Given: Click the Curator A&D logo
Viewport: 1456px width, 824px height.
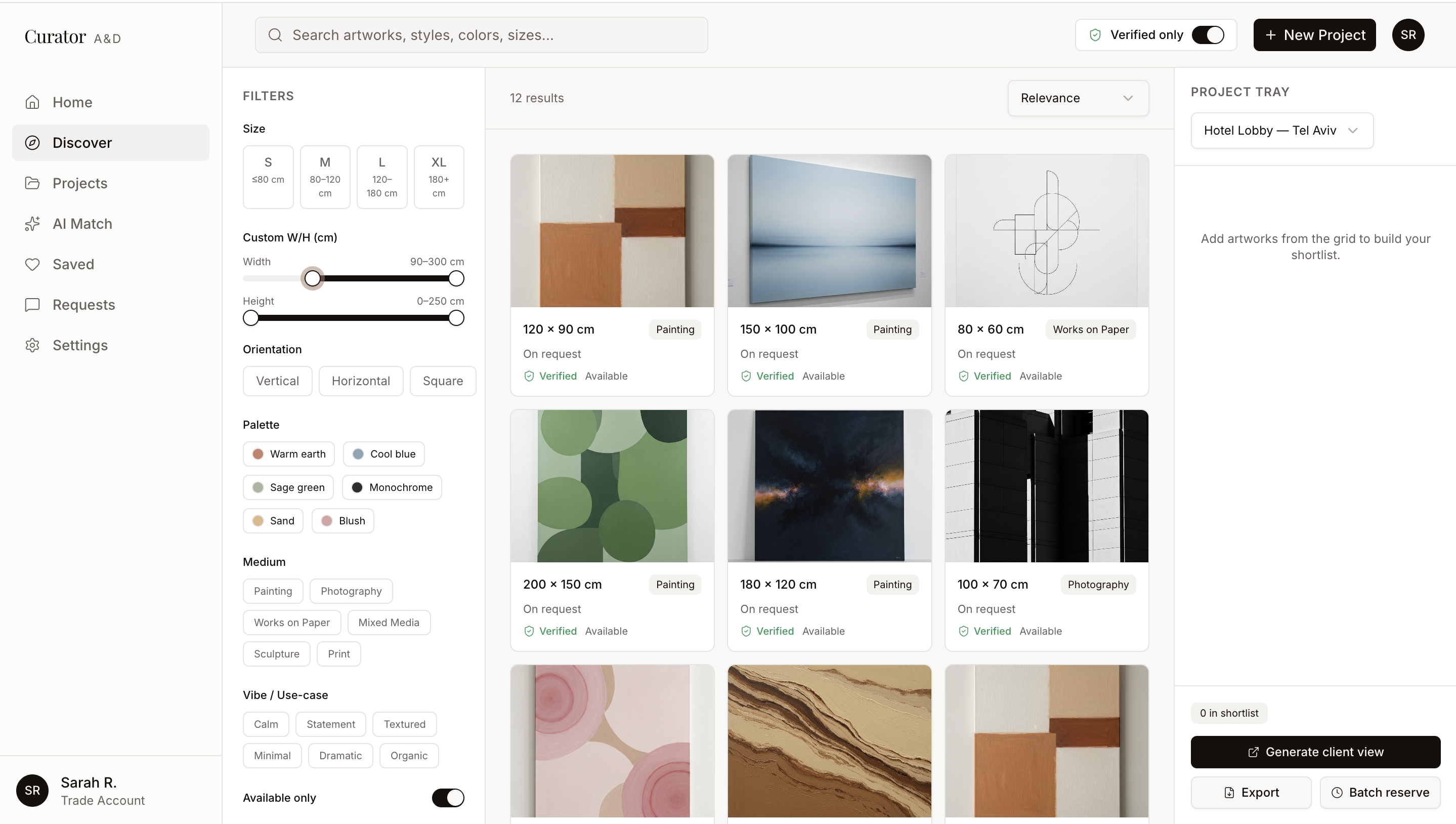Looking at the screenshot, I should tap(72, 37).
